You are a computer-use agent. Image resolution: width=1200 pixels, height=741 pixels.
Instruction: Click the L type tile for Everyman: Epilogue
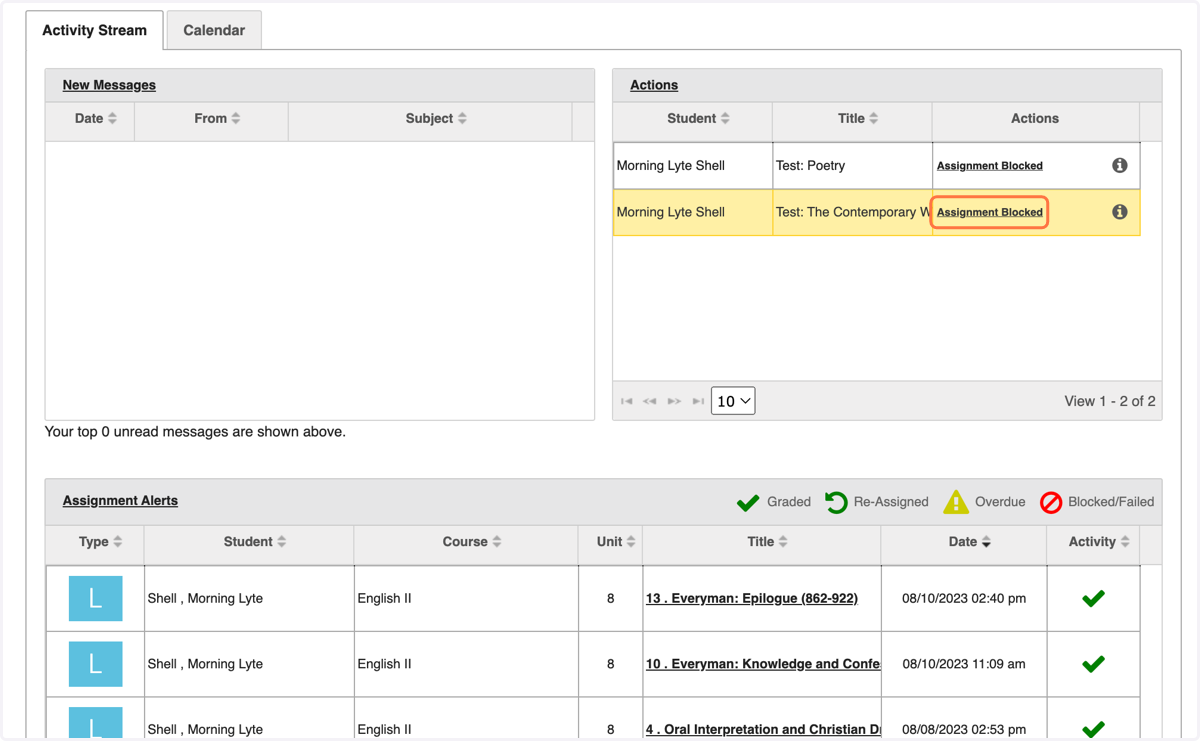tap(95, 598)
